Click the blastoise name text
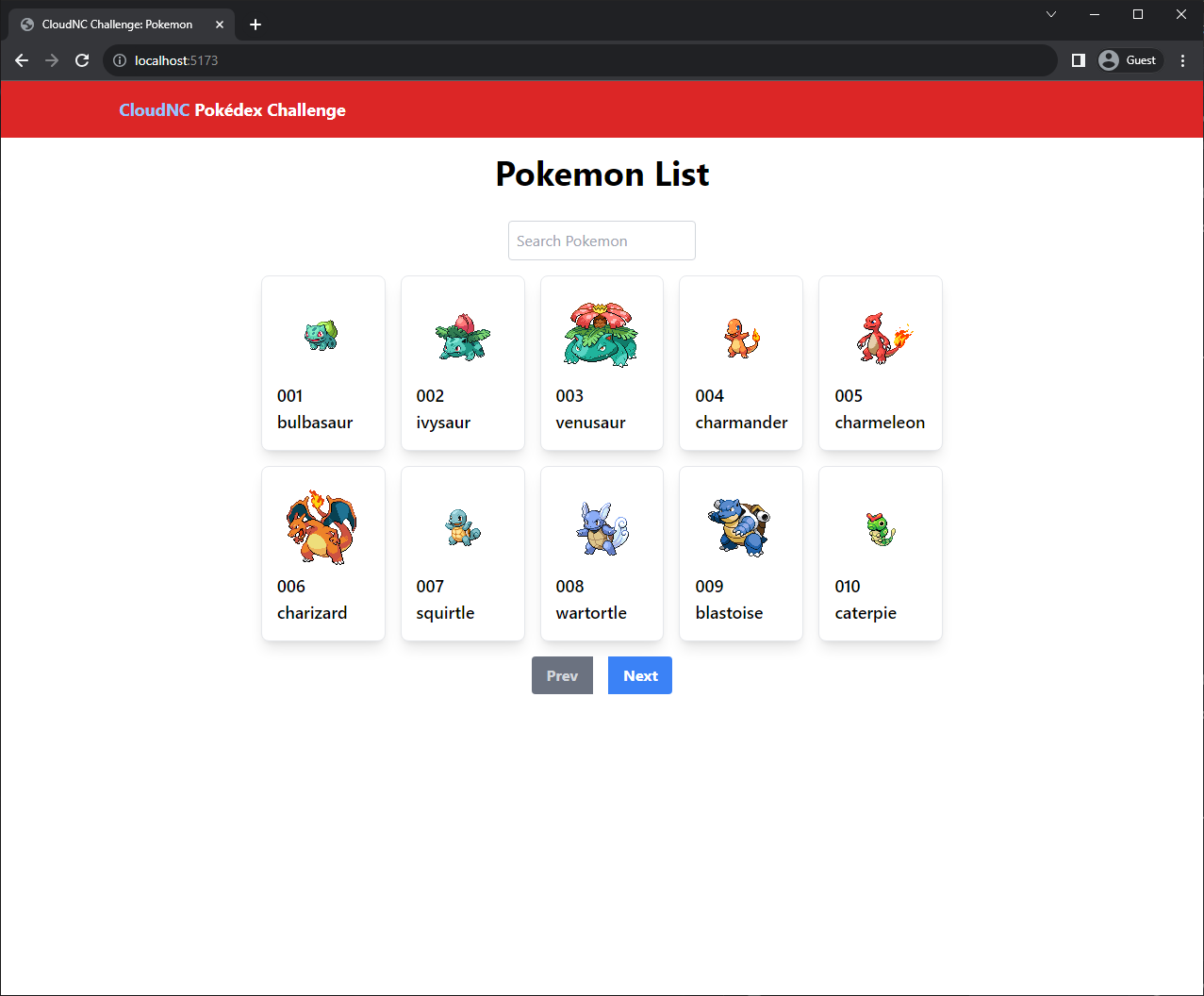The height and width of the screenshot is (996, 1204). coord(729,613)
